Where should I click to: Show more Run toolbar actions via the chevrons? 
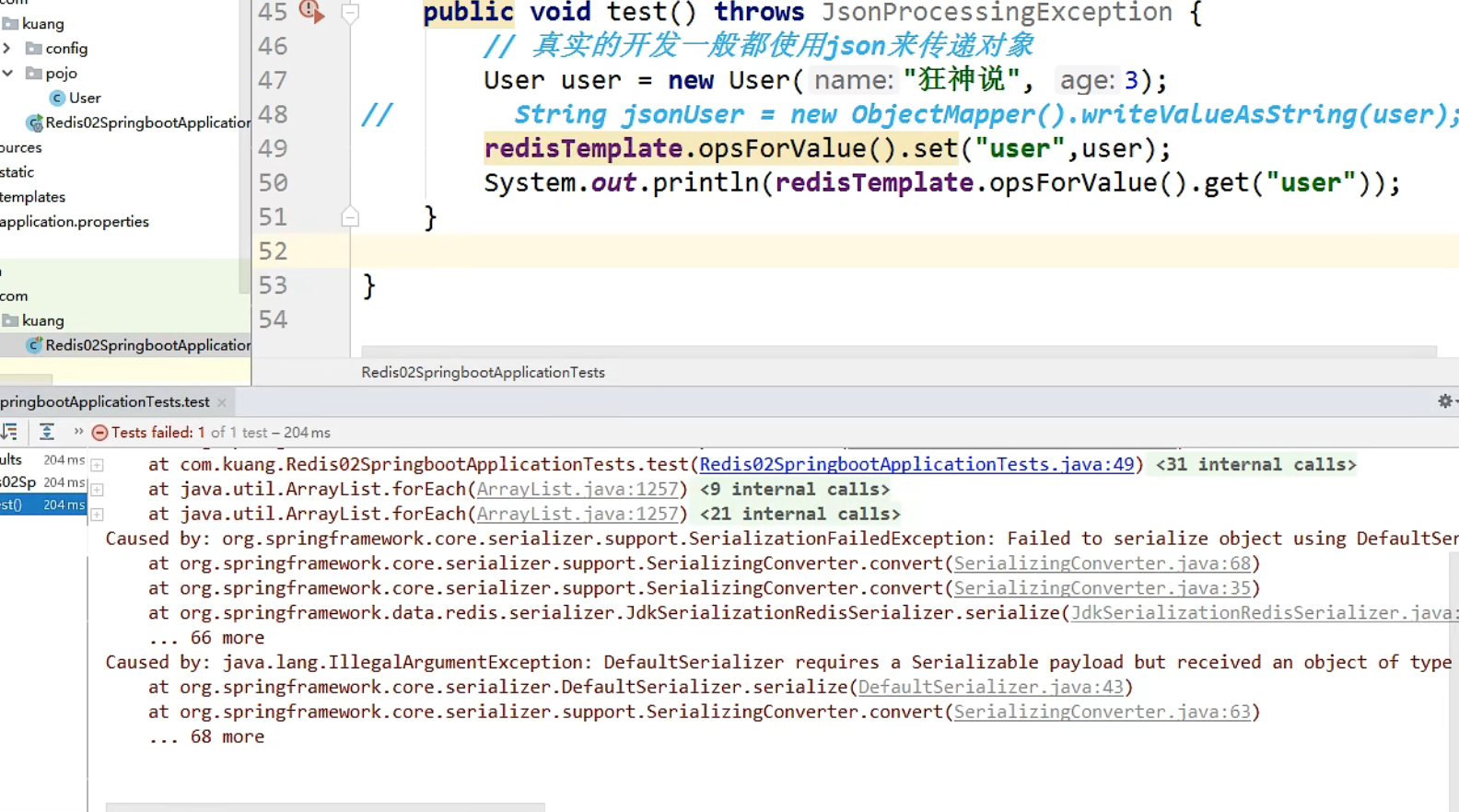[x=78, y=432]
